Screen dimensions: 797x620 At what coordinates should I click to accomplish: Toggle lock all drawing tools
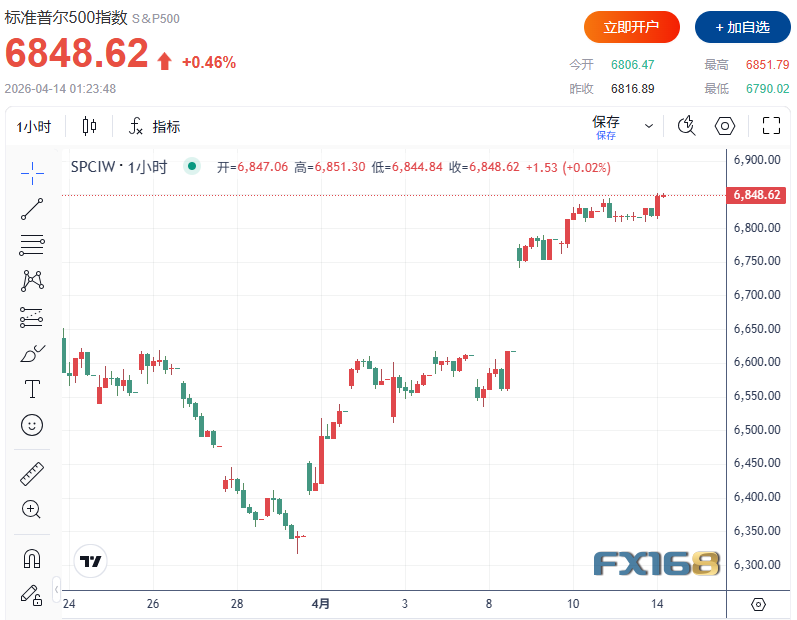click(x=32, y=593)
